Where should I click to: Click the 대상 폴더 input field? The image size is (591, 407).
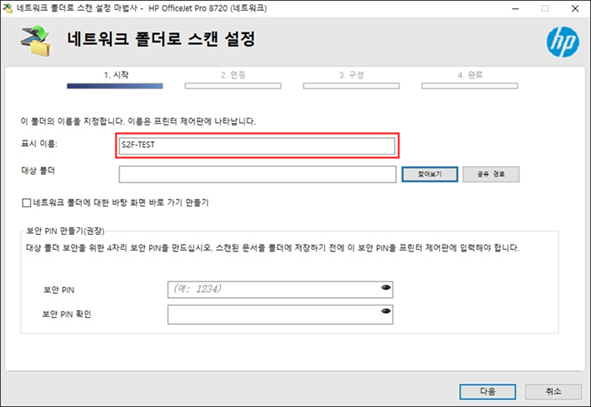coord(257,174)
